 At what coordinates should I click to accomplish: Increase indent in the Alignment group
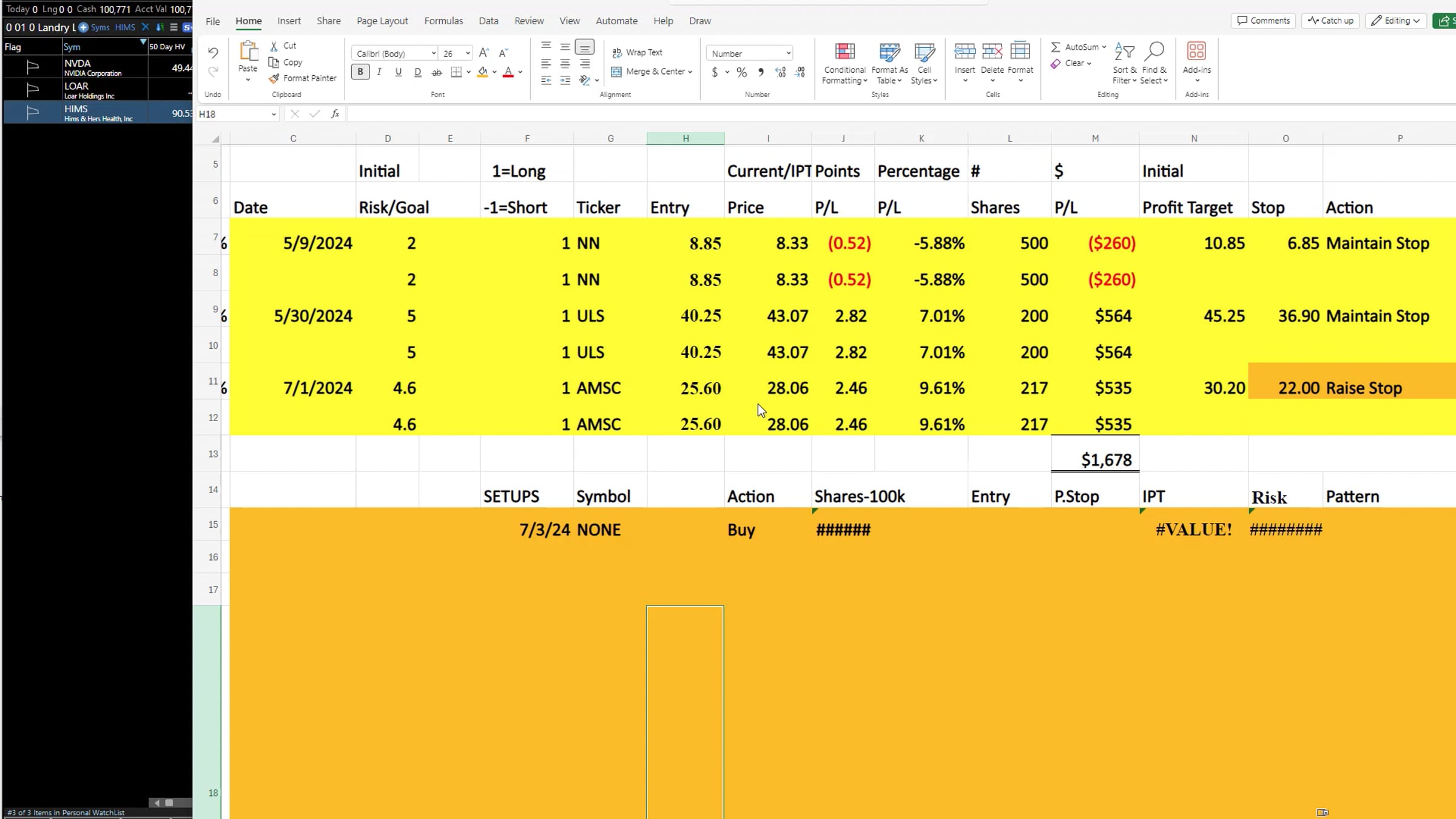565,81
